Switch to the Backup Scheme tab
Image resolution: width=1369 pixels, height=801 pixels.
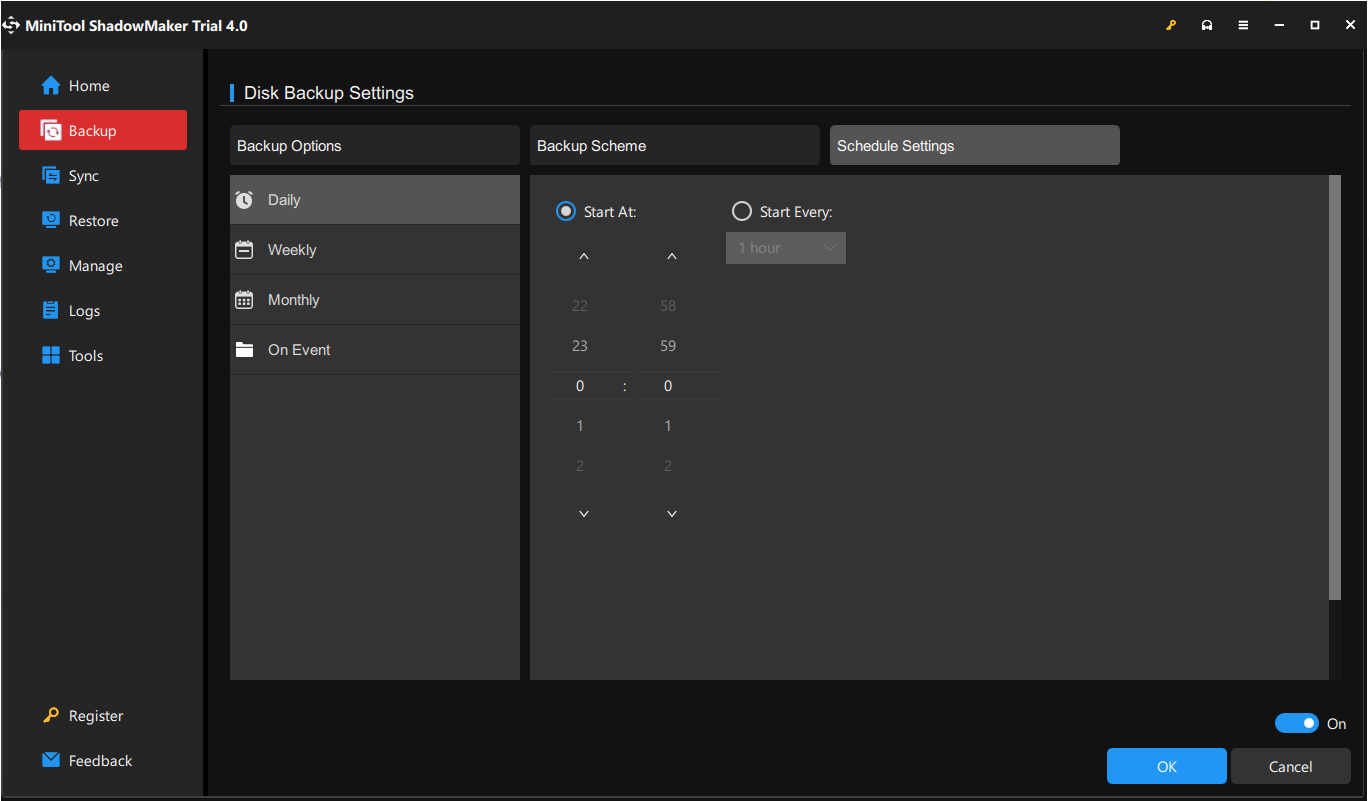[x=674, y=146]
